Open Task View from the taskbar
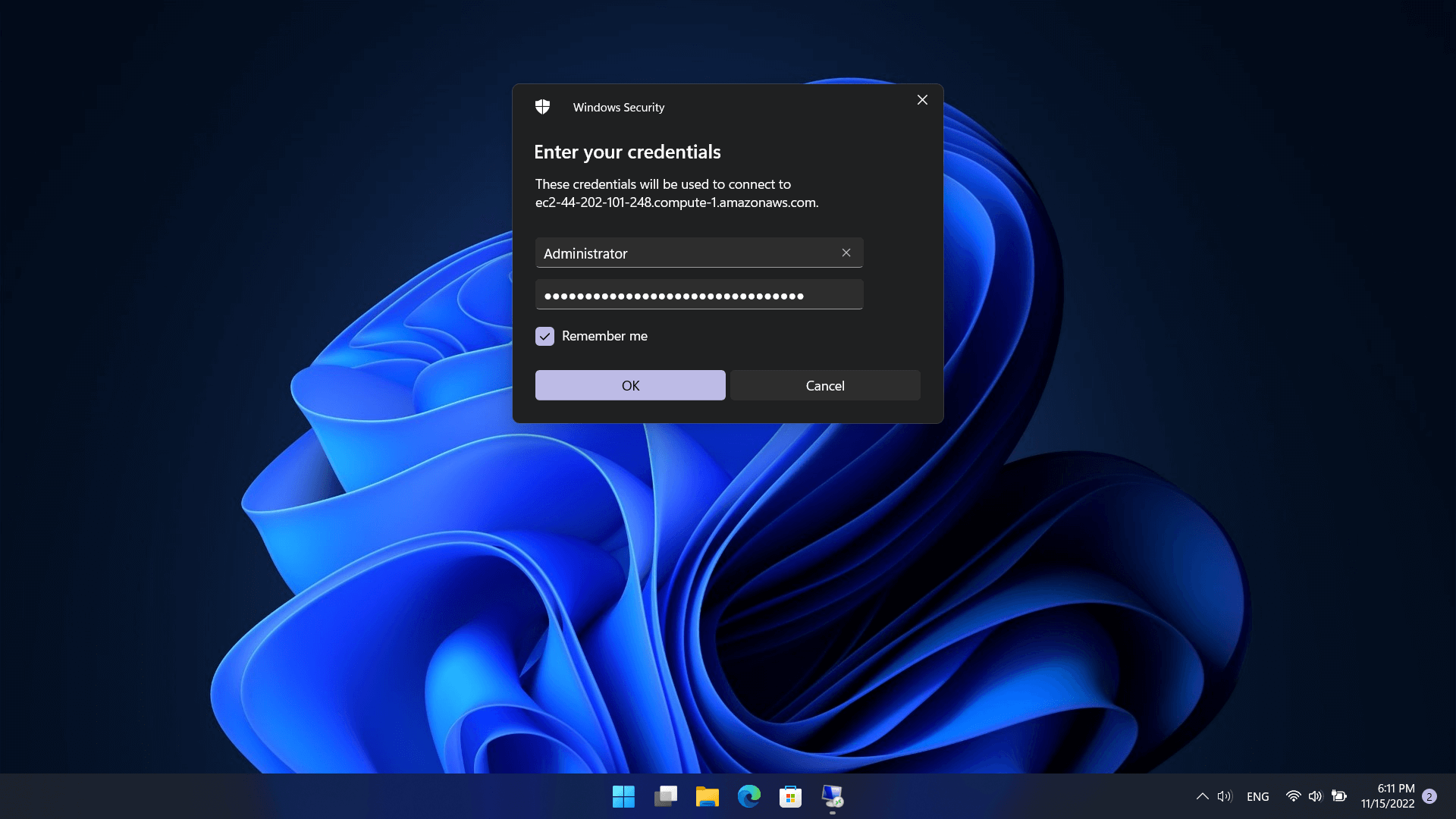 click(665, 796)
